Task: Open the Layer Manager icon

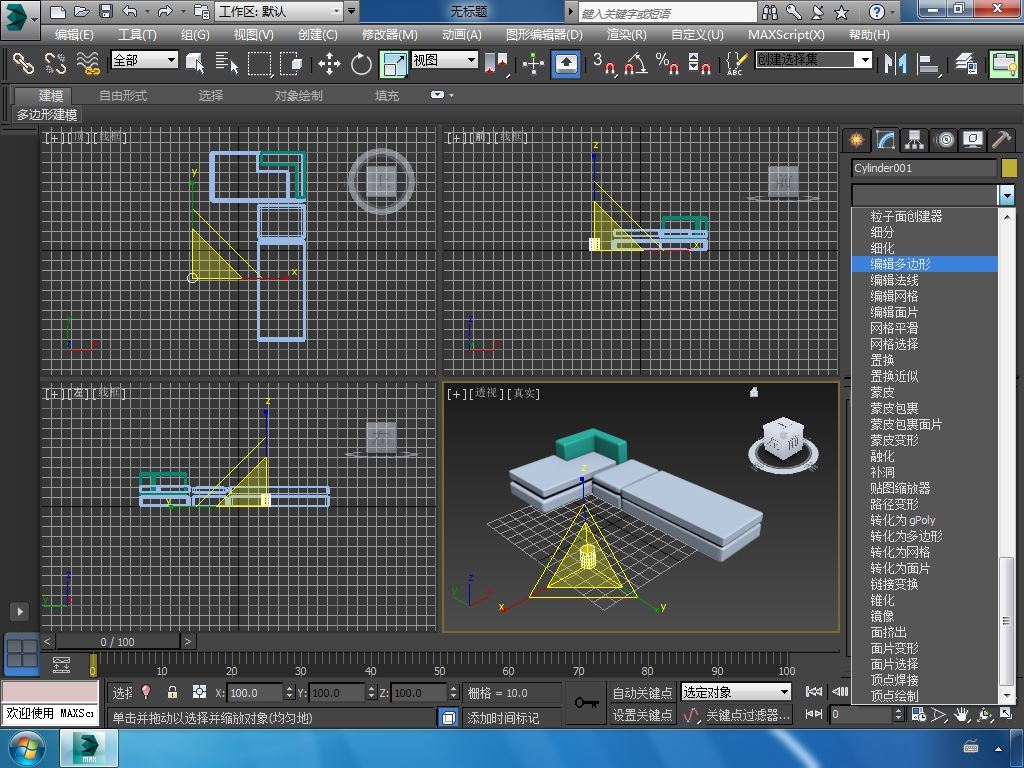Action: tap(965, 63)
